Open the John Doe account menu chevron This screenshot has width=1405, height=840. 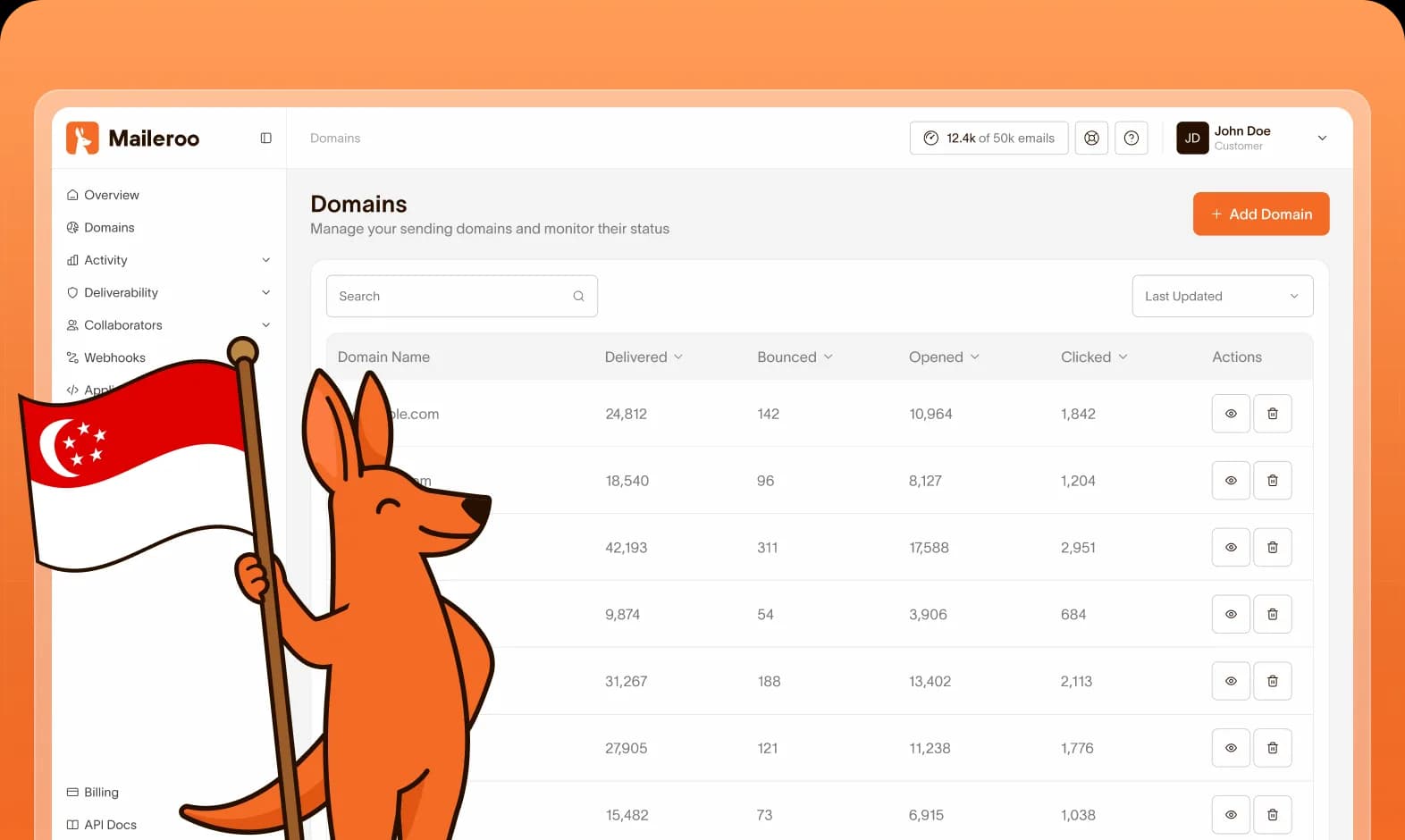point(1322,138)
